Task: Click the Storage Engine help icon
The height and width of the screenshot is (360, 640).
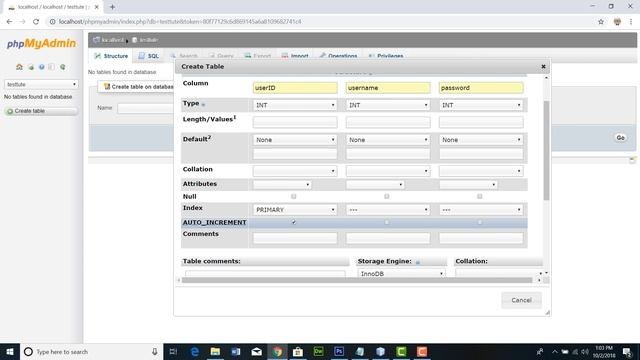Action: click(418, 262)
